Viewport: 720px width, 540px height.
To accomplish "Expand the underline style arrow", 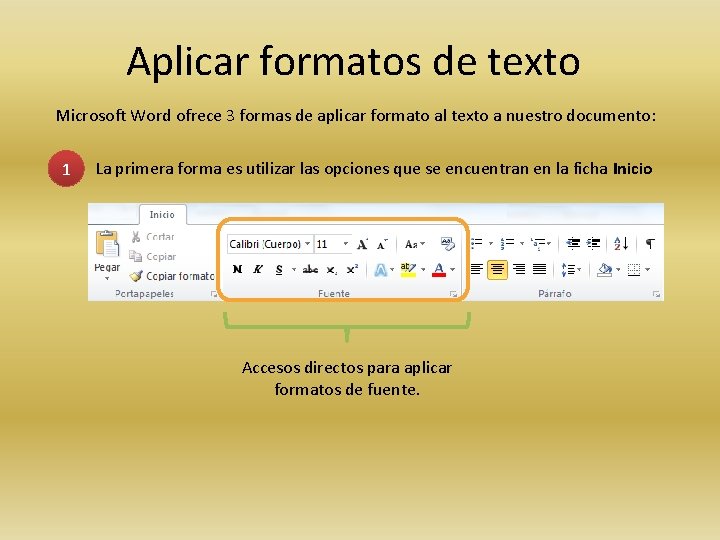I will (x=293, y=270).
